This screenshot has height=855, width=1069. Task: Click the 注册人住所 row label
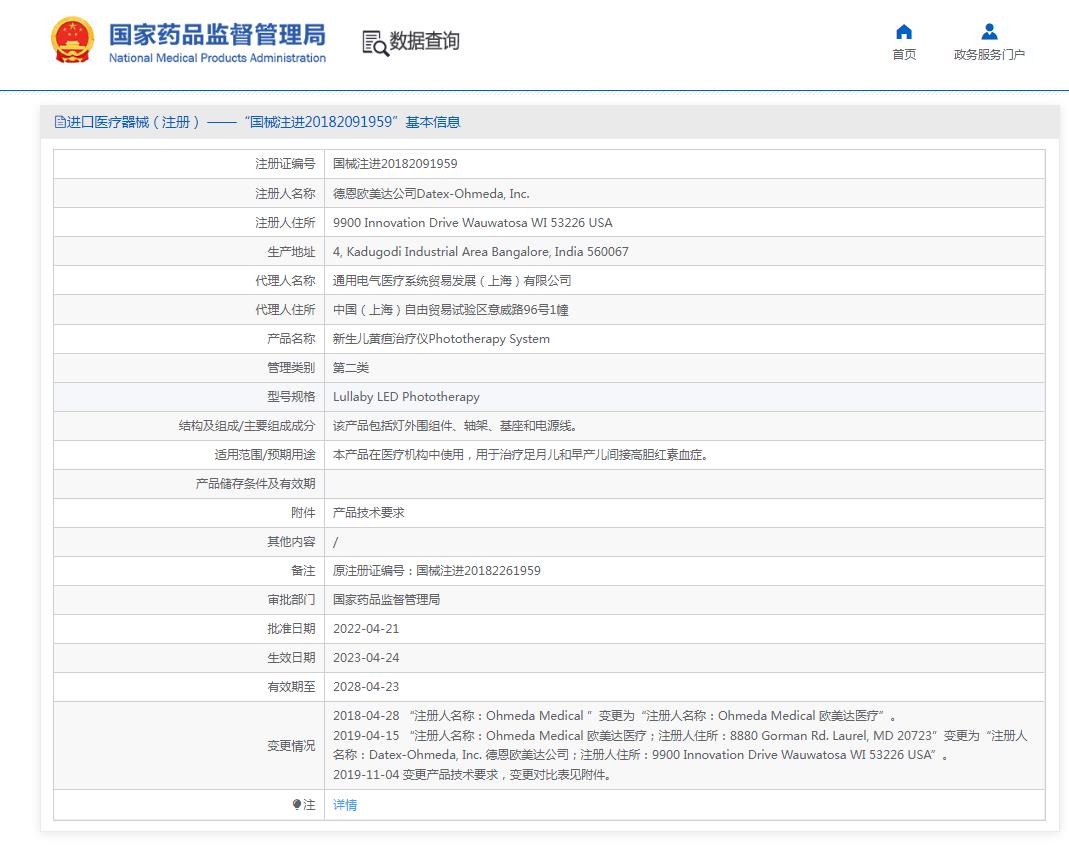[285, 222]
